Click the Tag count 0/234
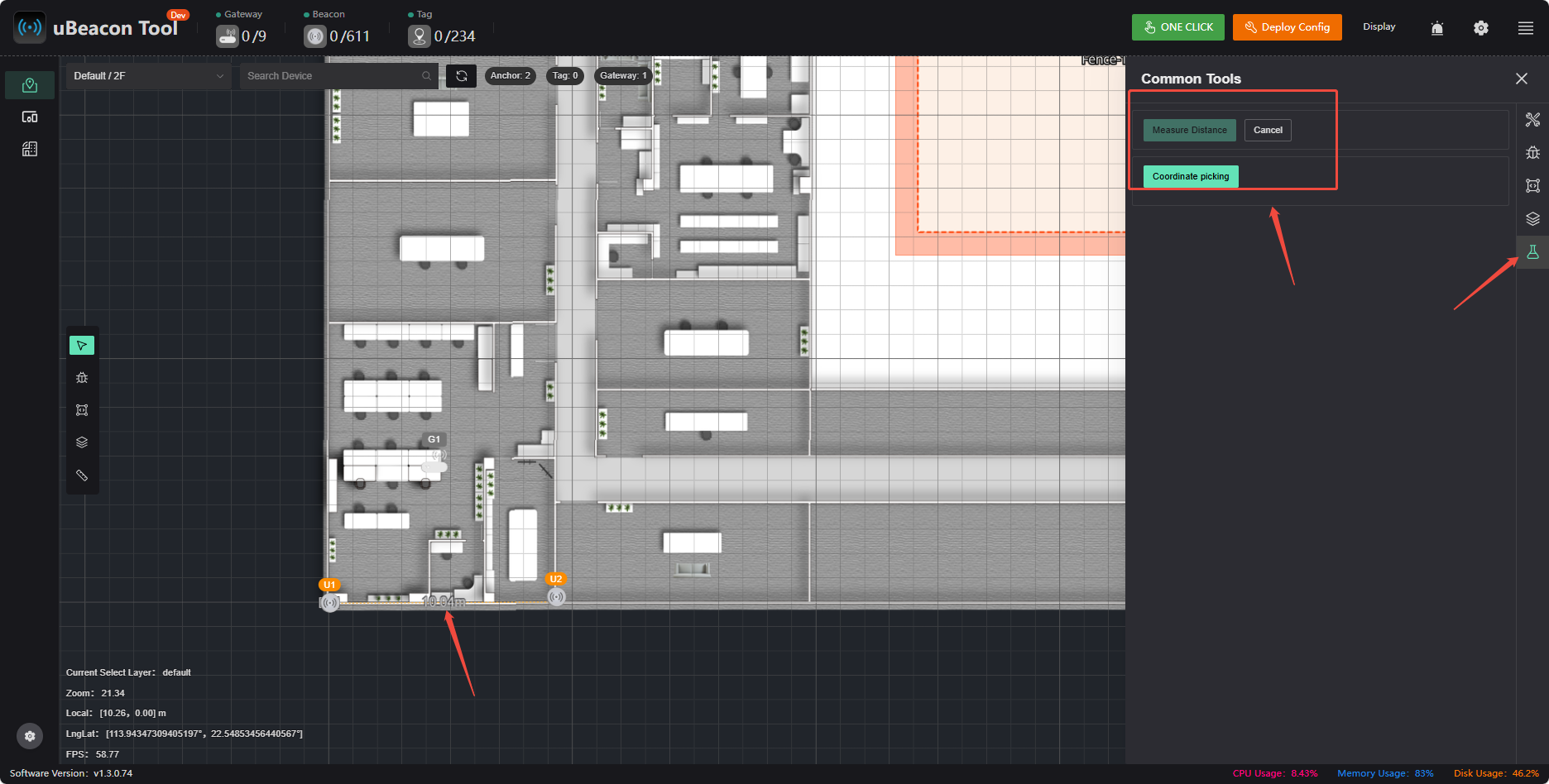 pyautogui.click(x=455, y=36)
